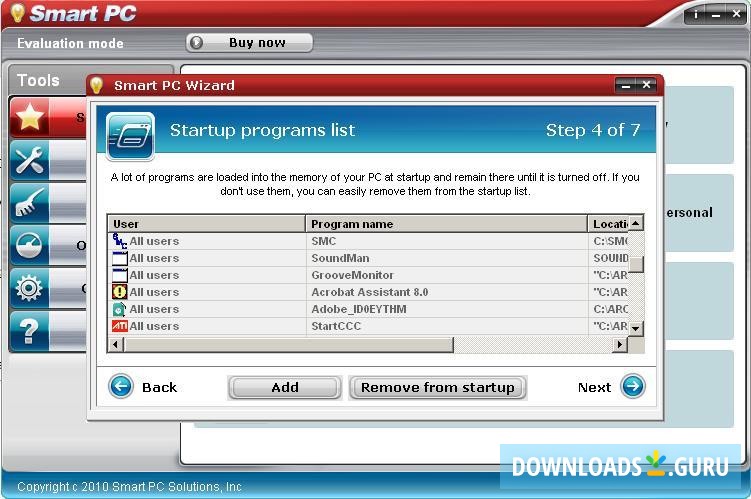
Task: Click the SoundMan location cell
Action: 610,258
